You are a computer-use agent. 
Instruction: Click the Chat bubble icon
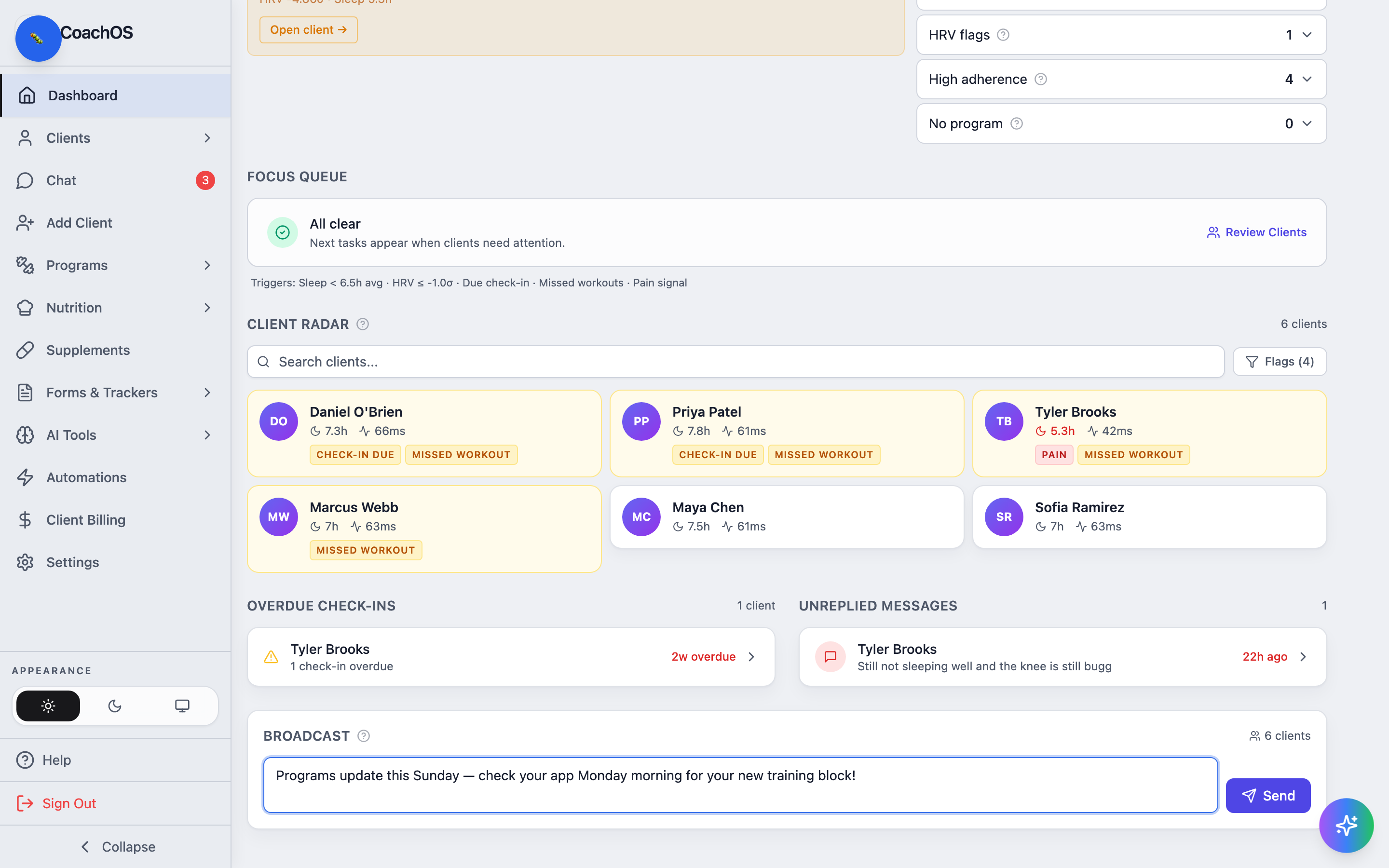[25, 180]
